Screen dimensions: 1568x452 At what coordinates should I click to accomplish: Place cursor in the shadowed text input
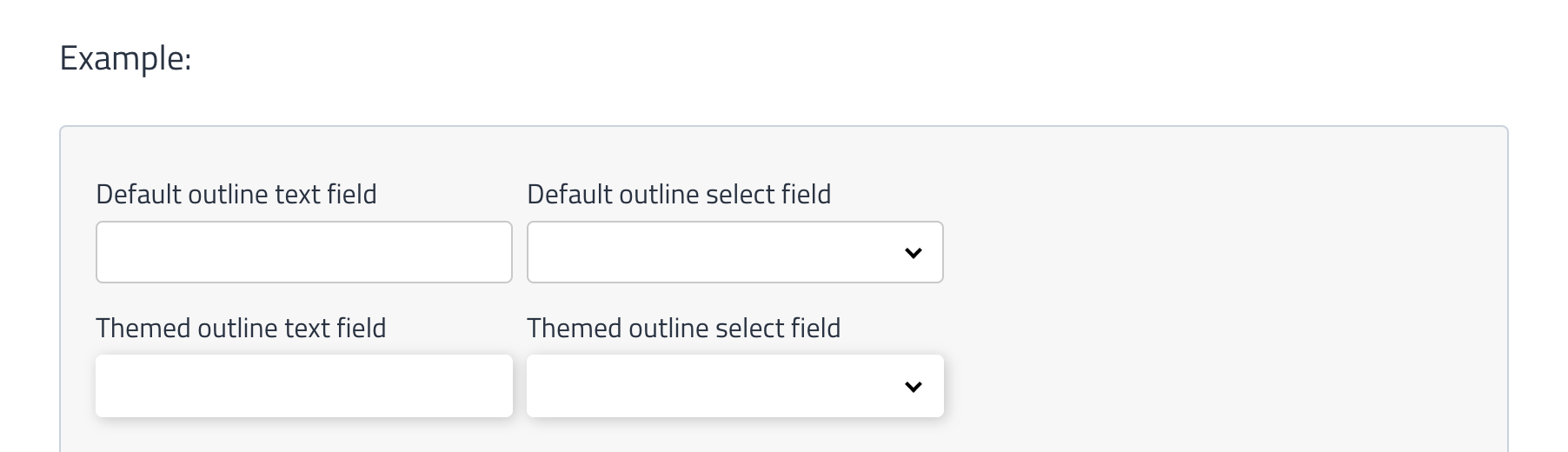(303, 386)
